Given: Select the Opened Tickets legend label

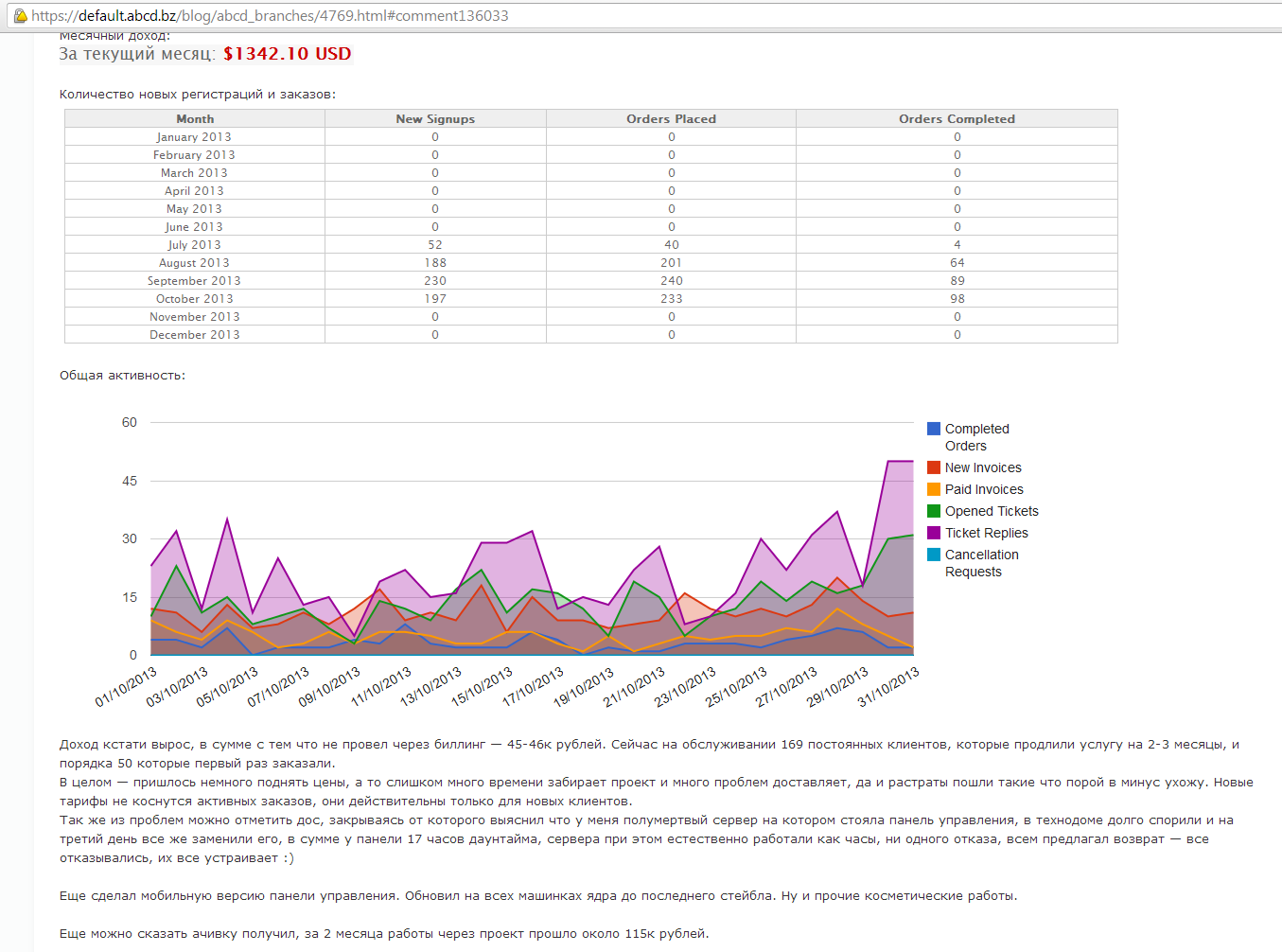Looking at the screenshot, I should pos(992,511).
